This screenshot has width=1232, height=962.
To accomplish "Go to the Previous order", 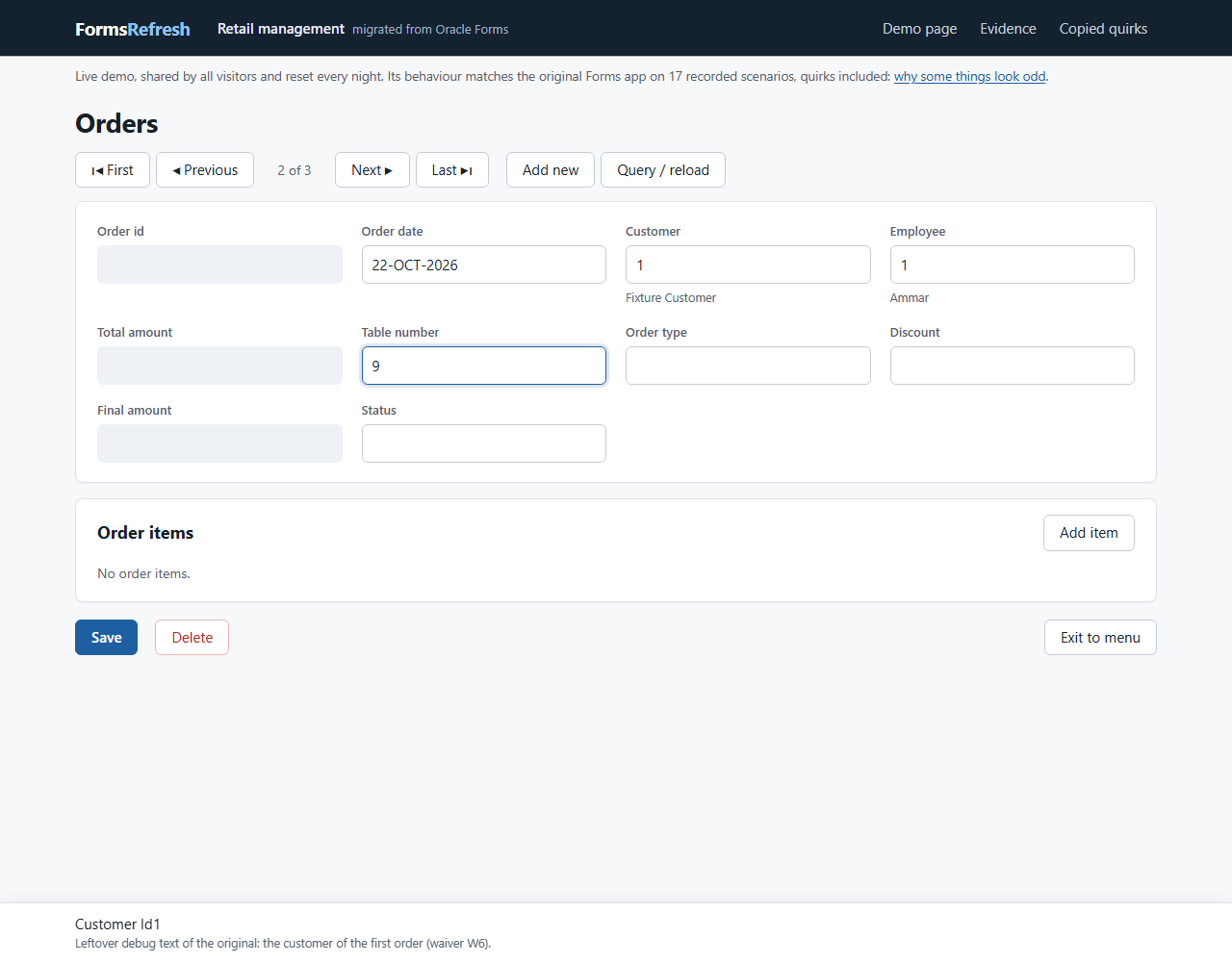I will pyautogui.click(x=205, y=170).
